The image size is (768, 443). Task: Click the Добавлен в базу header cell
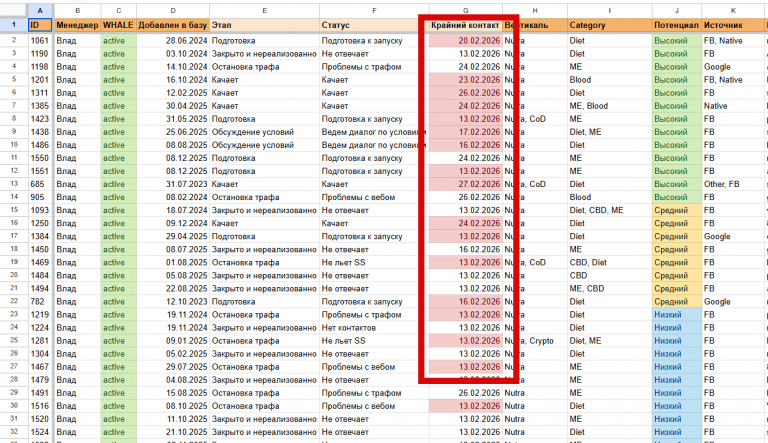coord(173,25)
